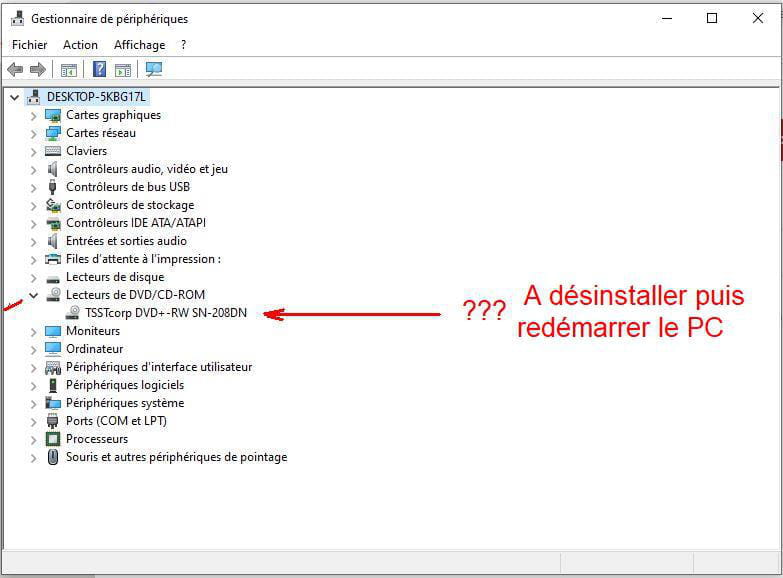
Task: Click the title bar Device Manager icon
Action: [17, 18]
